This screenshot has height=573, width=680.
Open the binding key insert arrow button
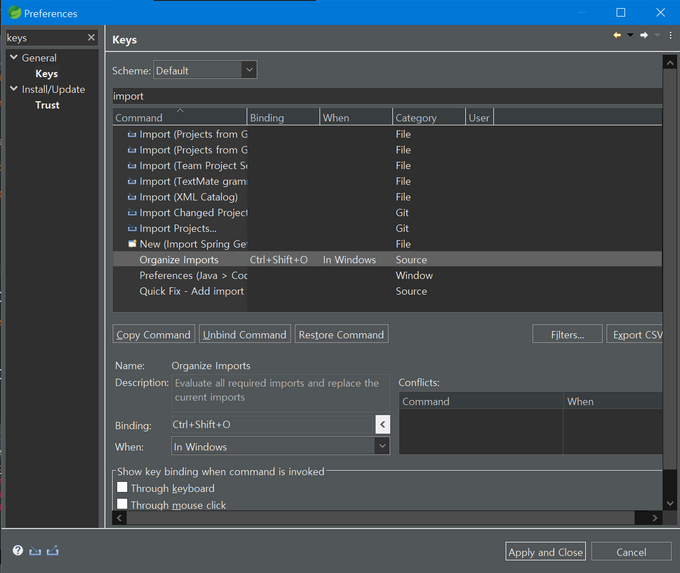coord(382,424)
